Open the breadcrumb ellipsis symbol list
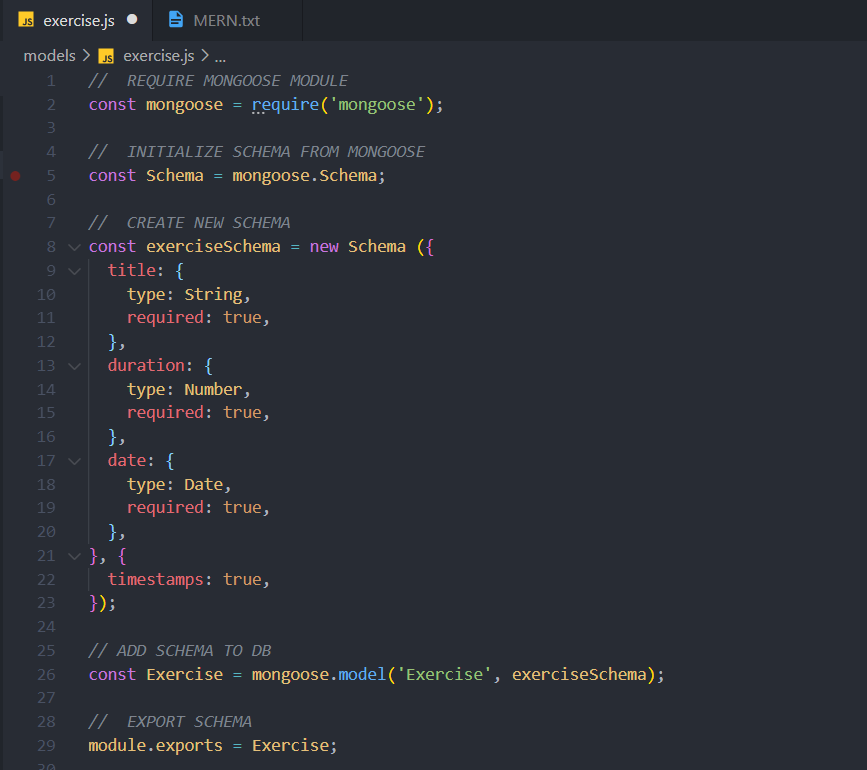The height and width of the screenshot is (770, 867). [x=220, y=57]
